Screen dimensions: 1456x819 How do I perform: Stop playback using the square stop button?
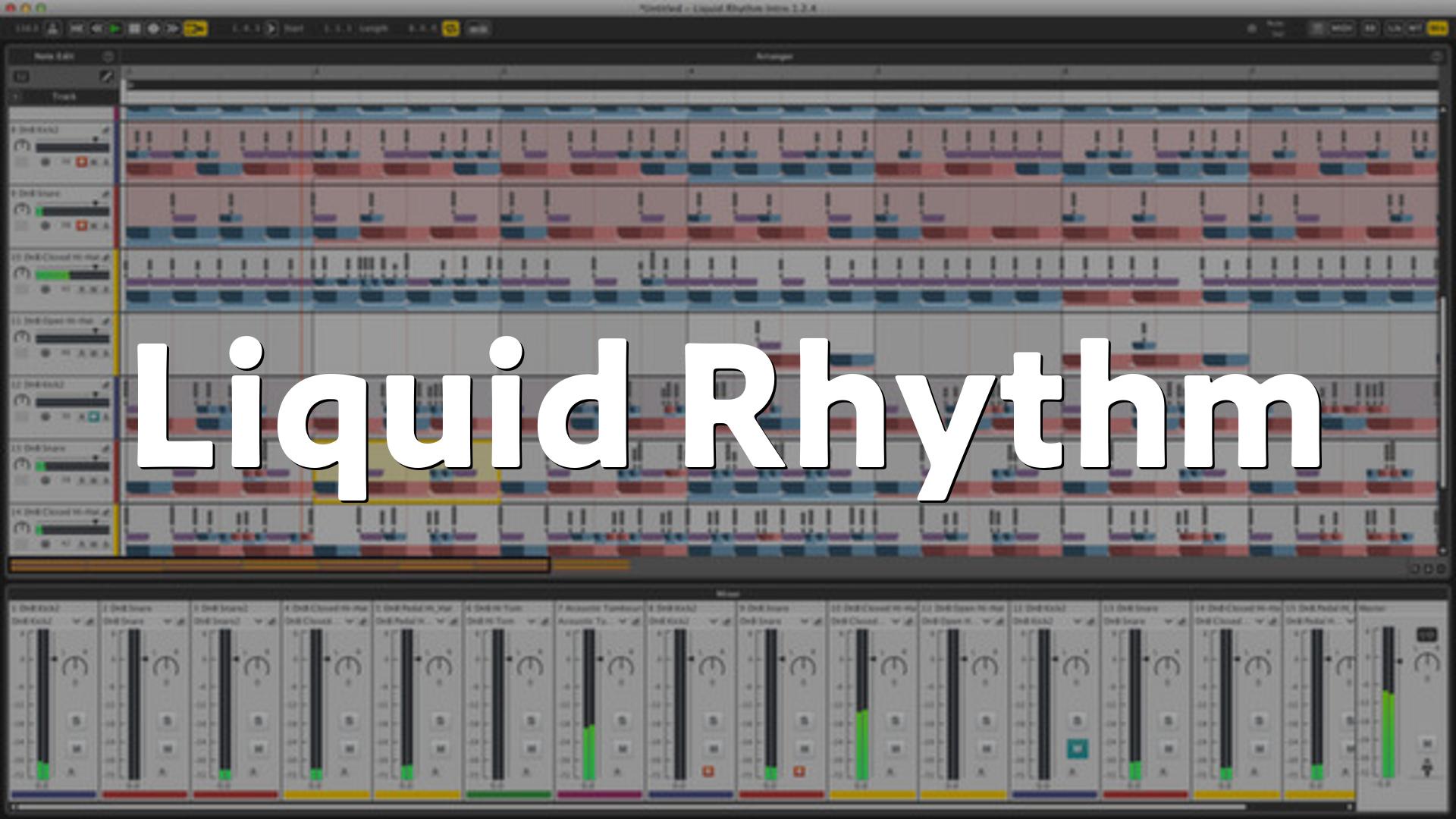tap(134, 29)
